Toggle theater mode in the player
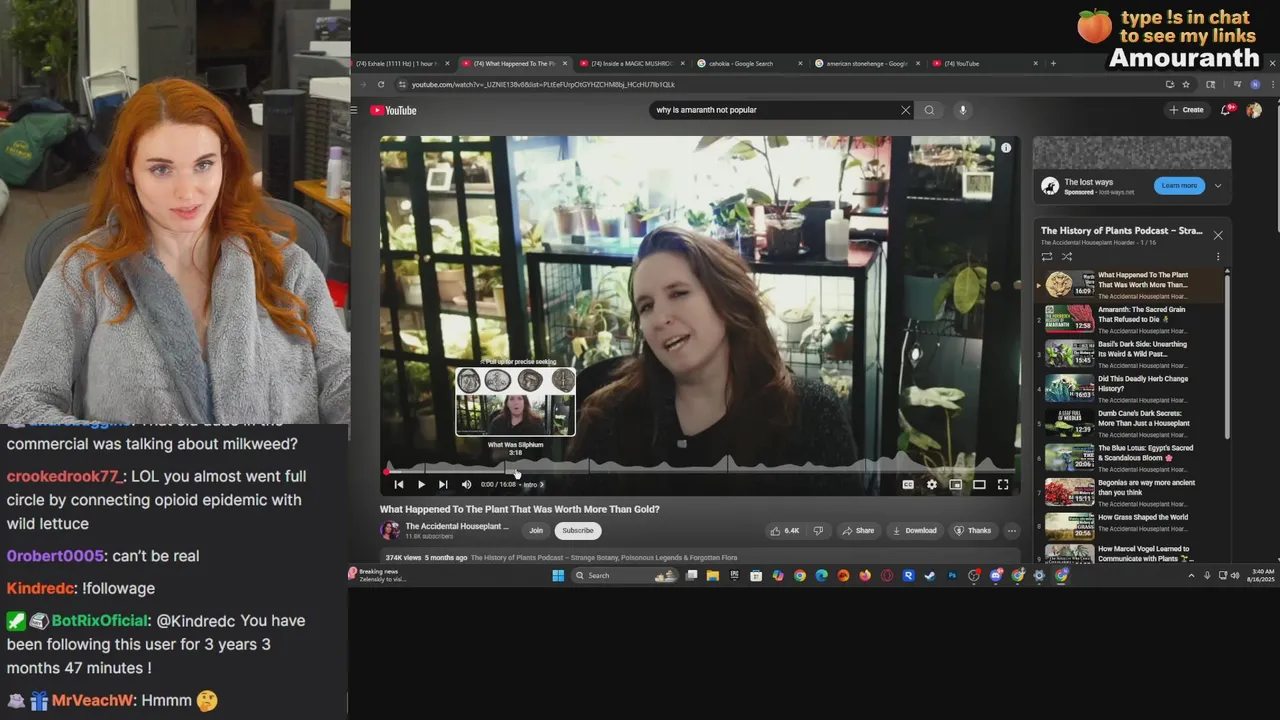 point(979,484)
